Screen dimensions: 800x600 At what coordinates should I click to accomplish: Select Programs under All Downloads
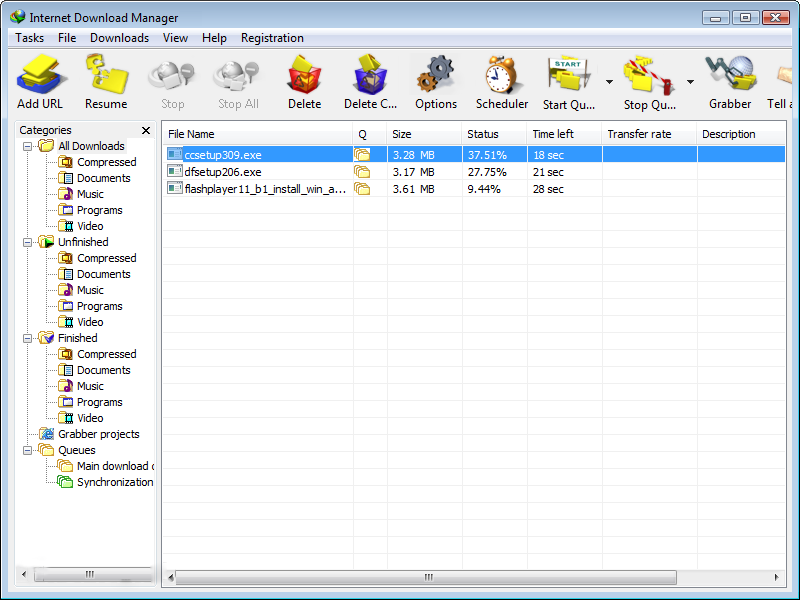99,210
